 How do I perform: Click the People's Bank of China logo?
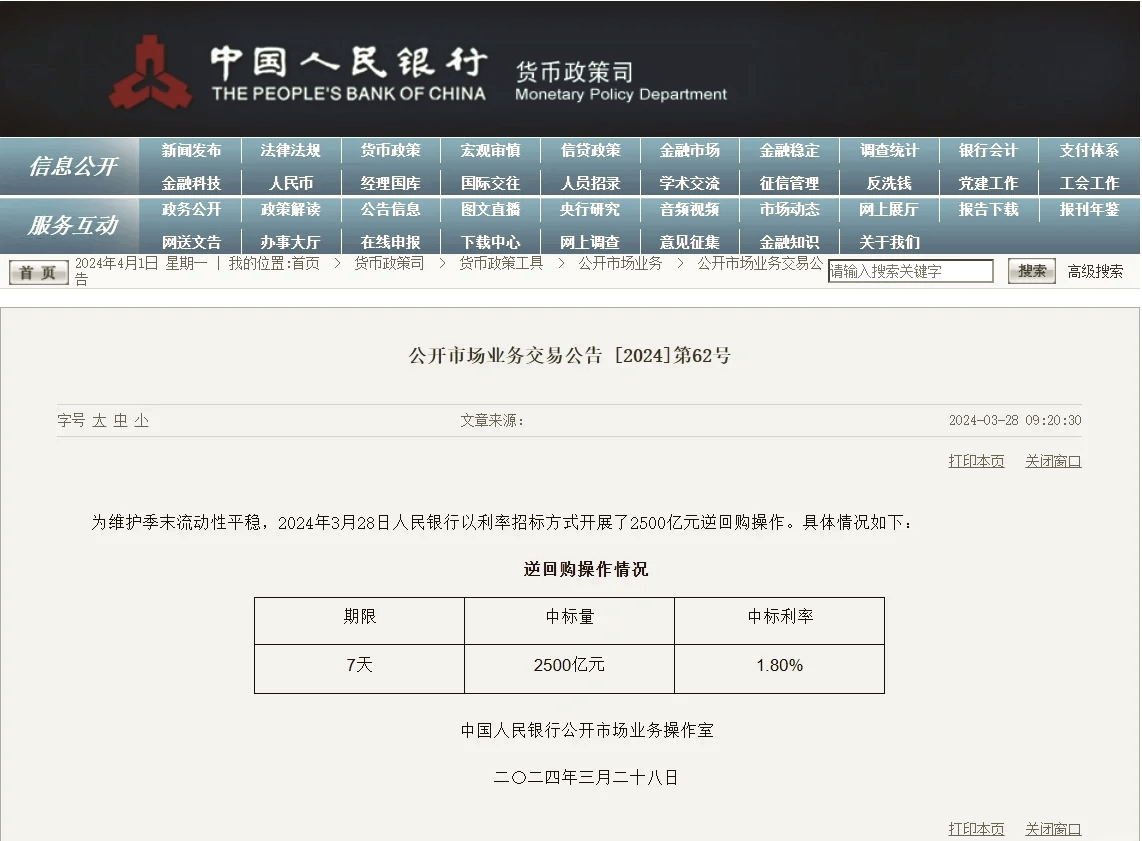pos(150,72)
